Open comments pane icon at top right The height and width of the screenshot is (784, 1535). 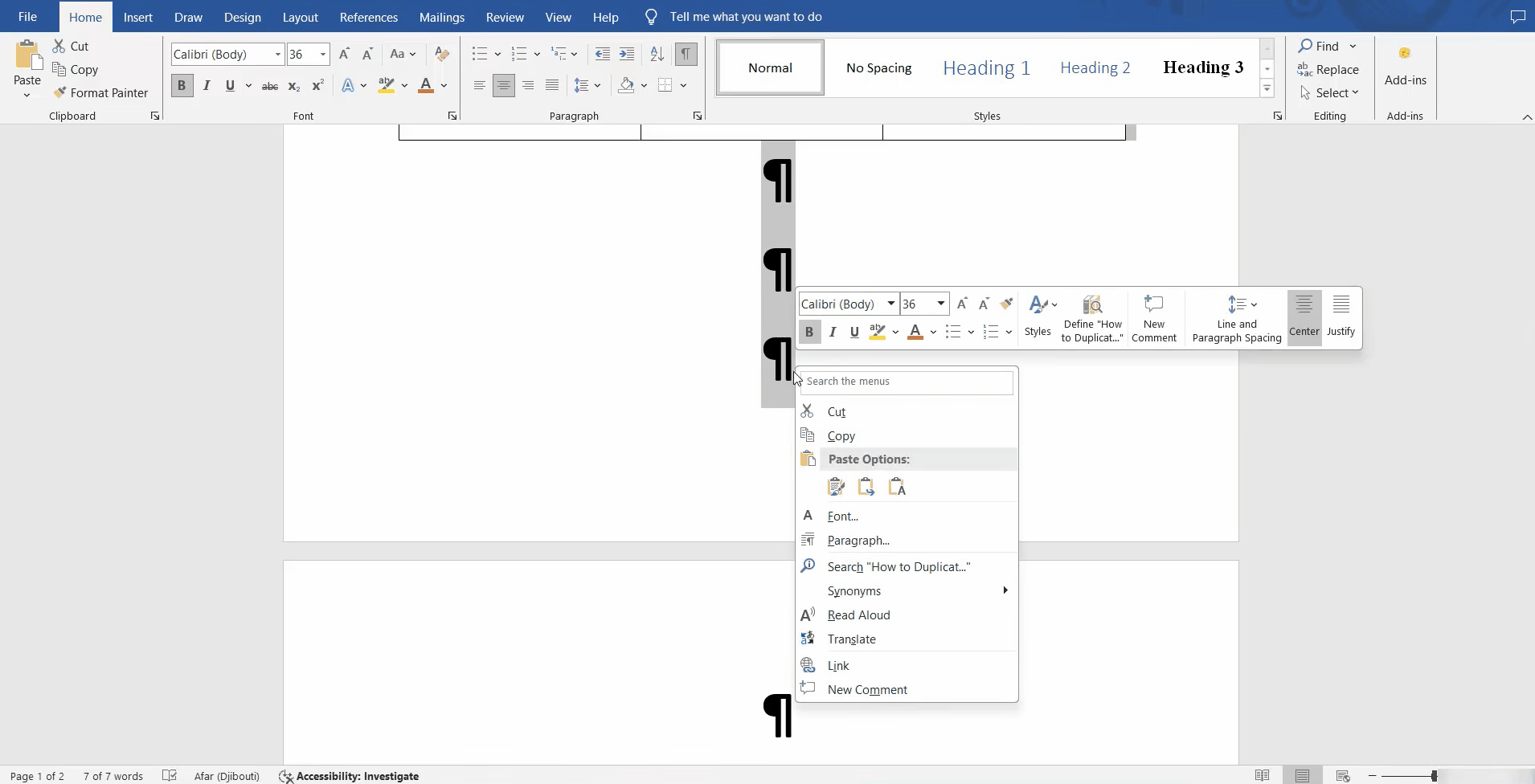[x=1517, y=17]
